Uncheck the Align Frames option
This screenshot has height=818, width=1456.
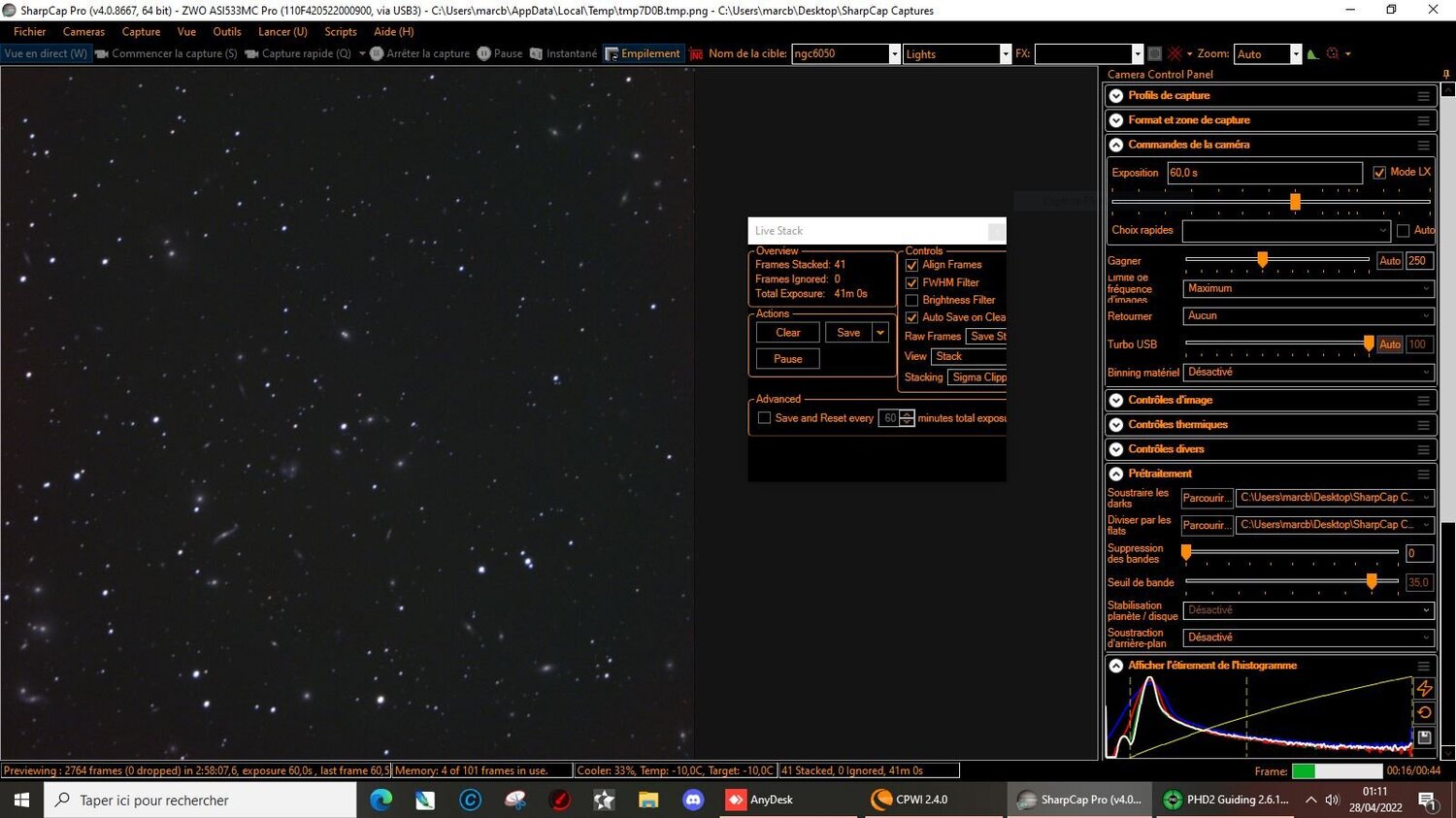point(911,264)
